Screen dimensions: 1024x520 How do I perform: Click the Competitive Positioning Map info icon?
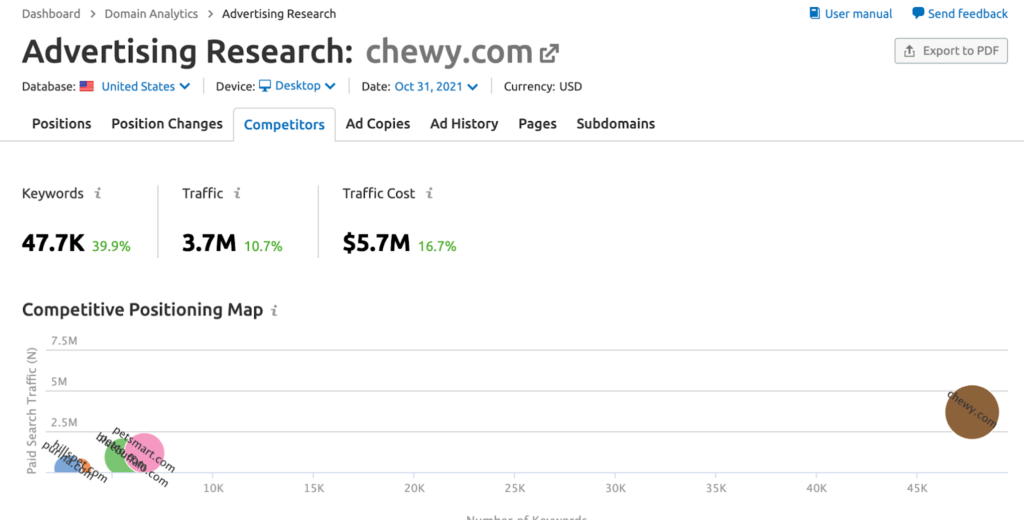(x=275, y=311)
